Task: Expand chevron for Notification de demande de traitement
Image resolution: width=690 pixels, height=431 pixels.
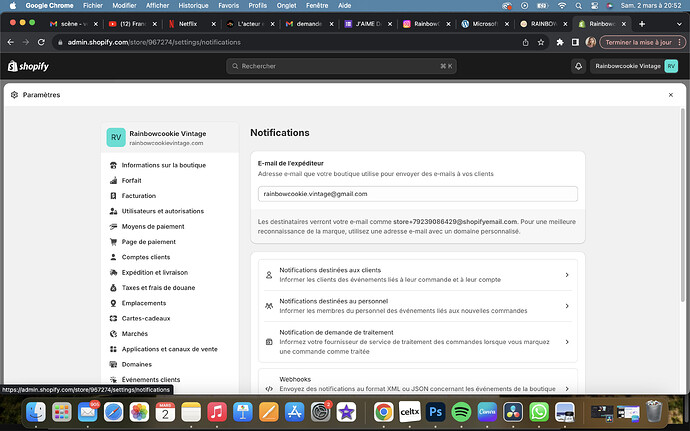Action: [x=567, y=342]
